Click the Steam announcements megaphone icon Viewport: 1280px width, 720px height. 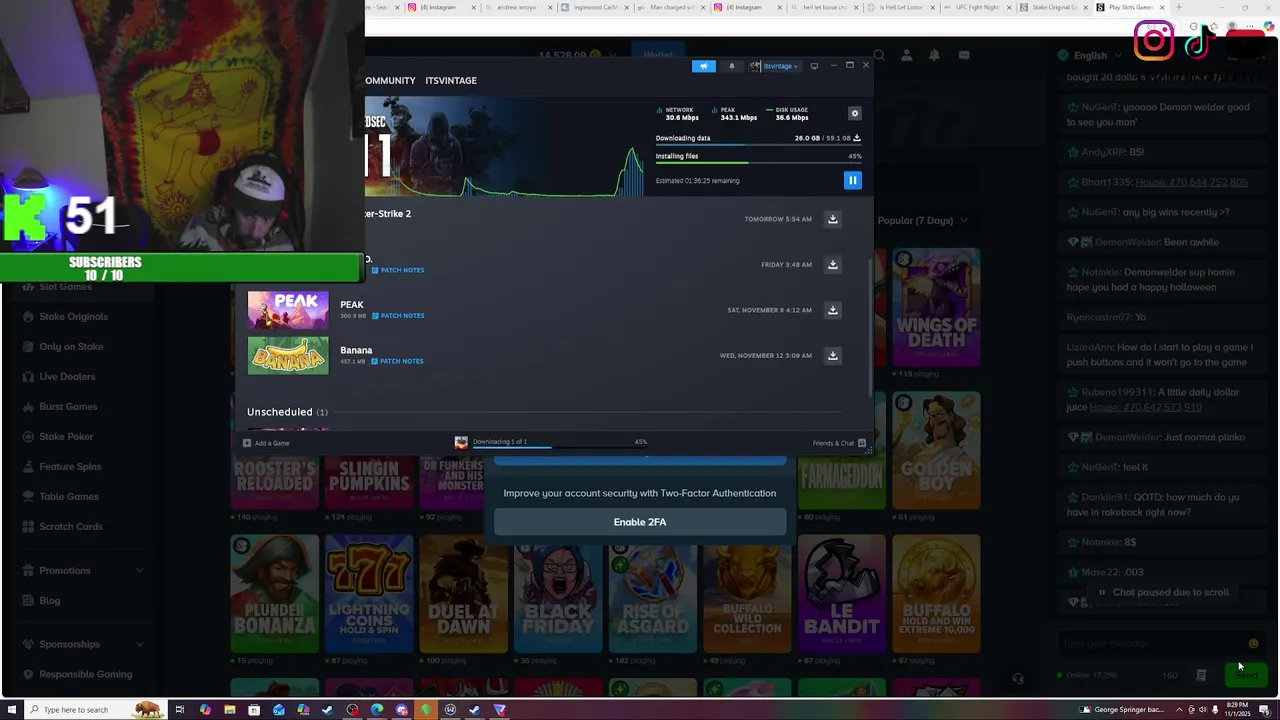704,66
